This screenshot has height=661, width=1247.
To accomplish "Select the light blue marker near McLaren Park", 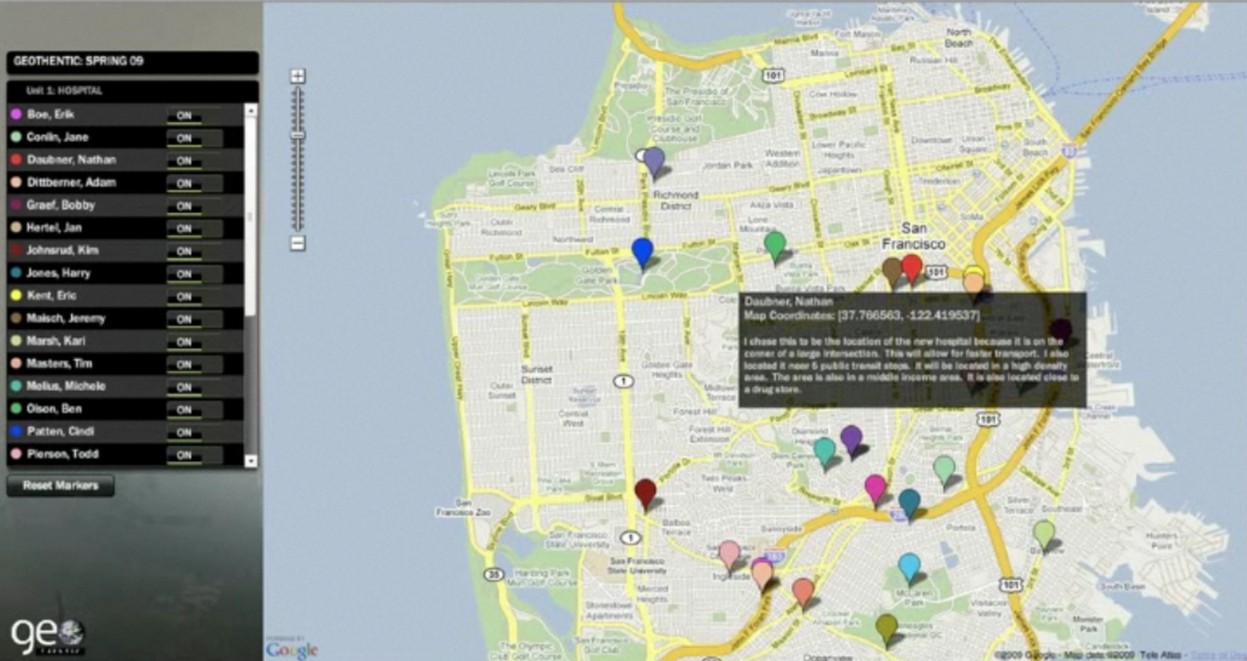I will 908,567.
